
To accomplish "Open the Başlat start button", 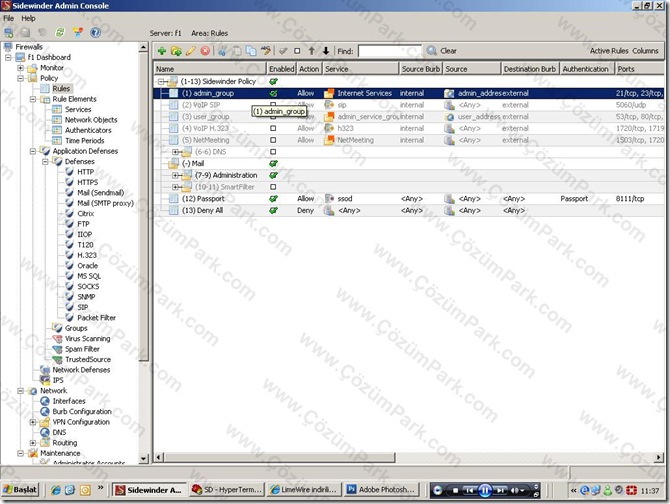I will coord(20,490).
